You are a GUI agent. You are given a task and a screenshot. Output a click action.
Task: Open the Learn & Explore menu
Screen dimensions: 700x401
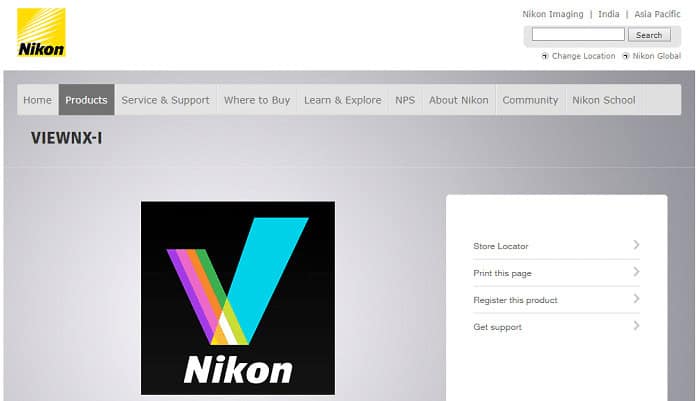click(x=343, y=100)
